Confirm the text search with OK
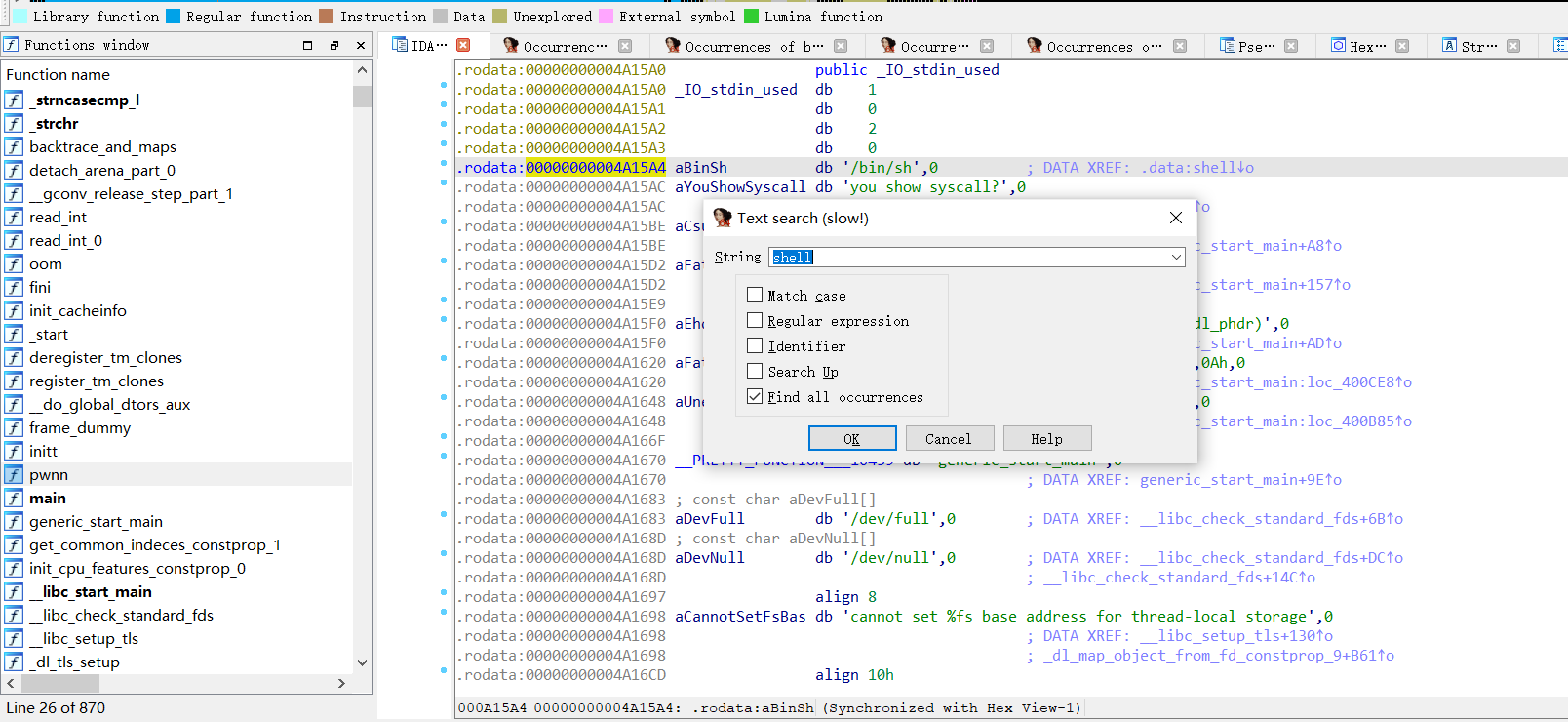The width and height of the screenshot is (1568, 722). 852,438
